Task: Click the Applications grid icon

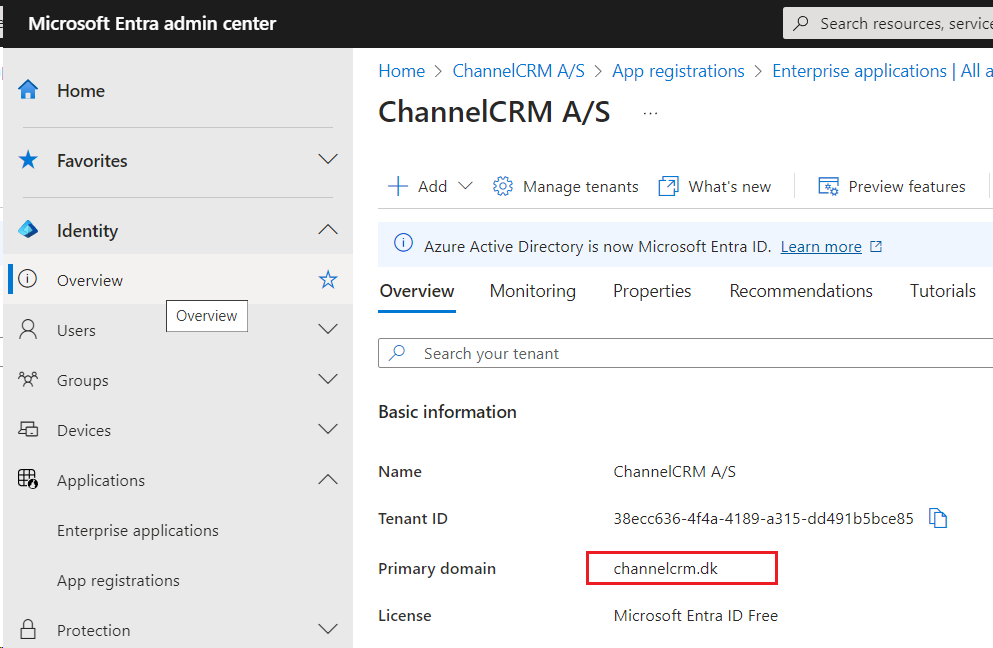Action: (28, 479)
